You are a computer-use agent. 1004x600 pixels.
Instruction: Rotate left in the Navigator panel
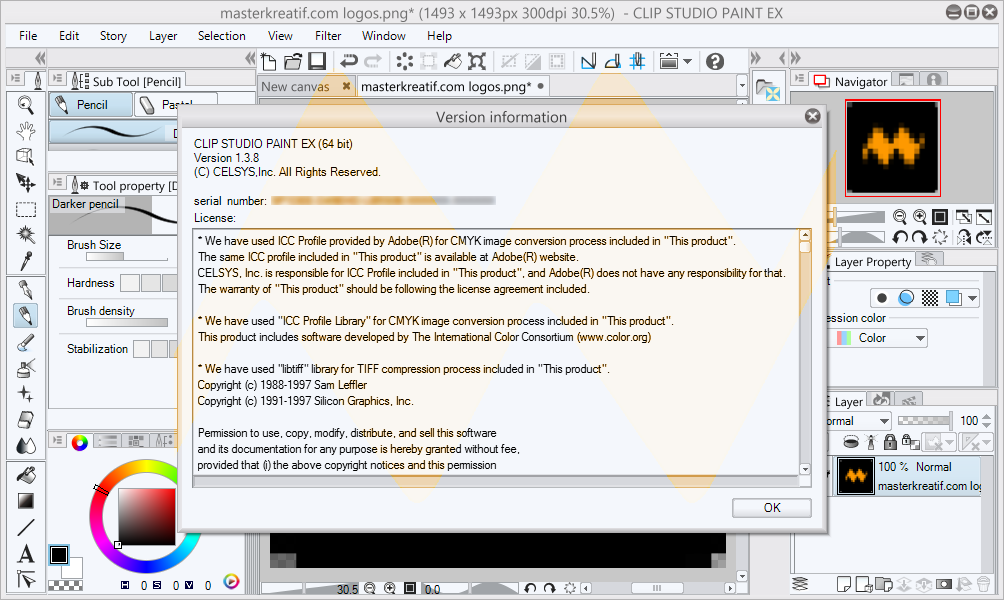(x=900, y=238)
